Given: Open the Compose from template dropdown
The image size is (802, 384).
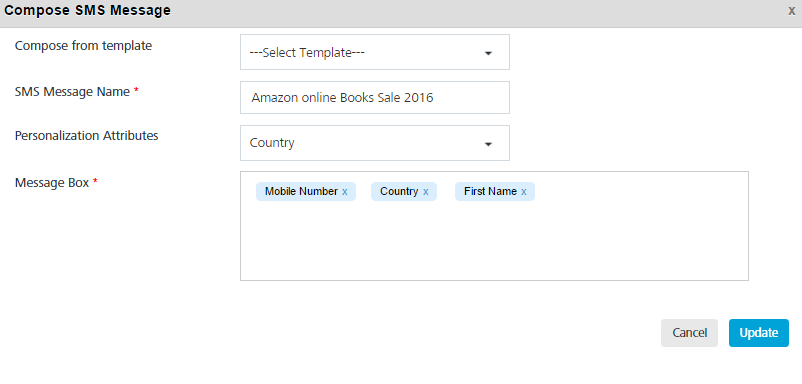Looking at the screenshot, I should 375,52.
